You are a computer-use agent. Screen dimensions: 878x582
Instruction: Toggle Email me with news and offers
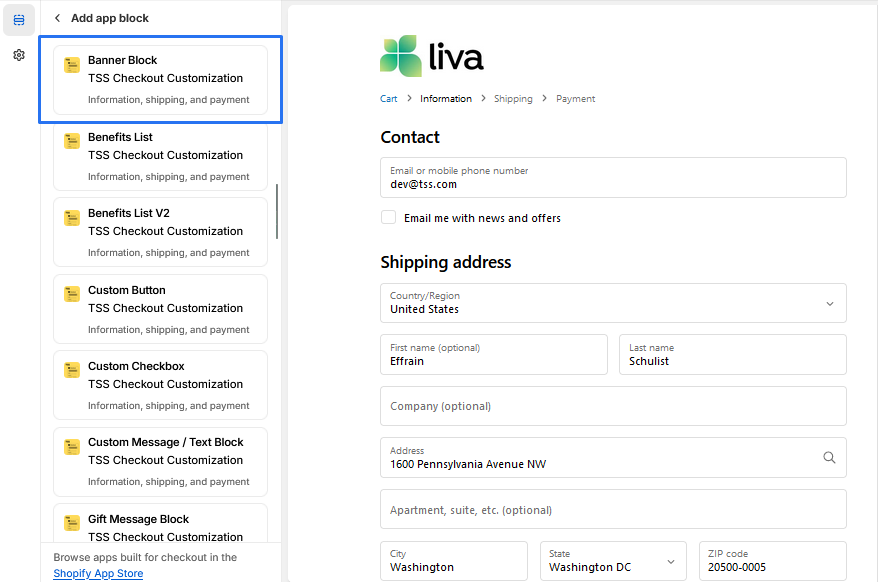(388, 217)
